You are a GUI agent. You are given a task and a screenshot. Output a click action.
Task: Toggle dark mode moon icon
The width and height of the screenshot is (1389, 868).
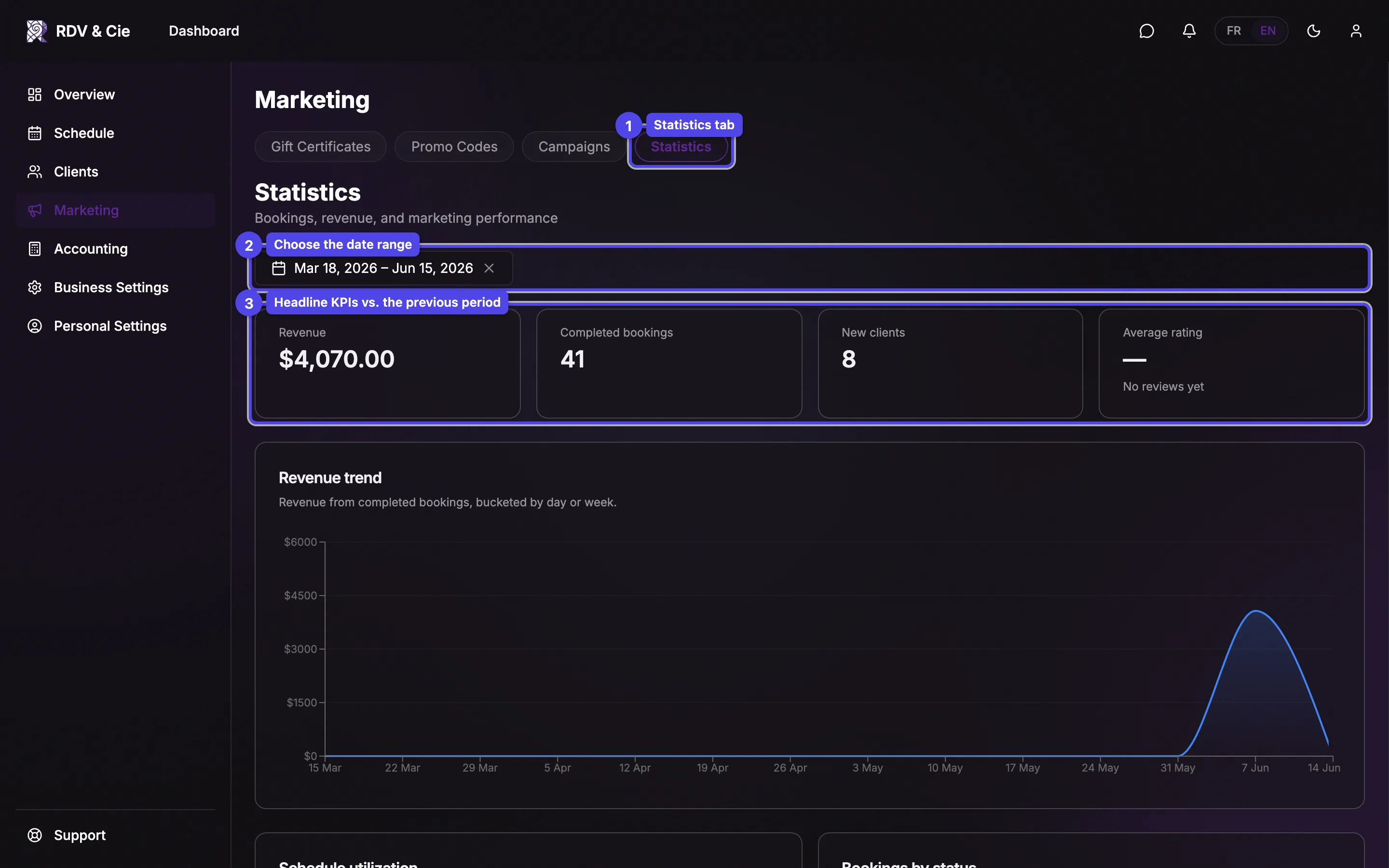(x=1313, y=31)
